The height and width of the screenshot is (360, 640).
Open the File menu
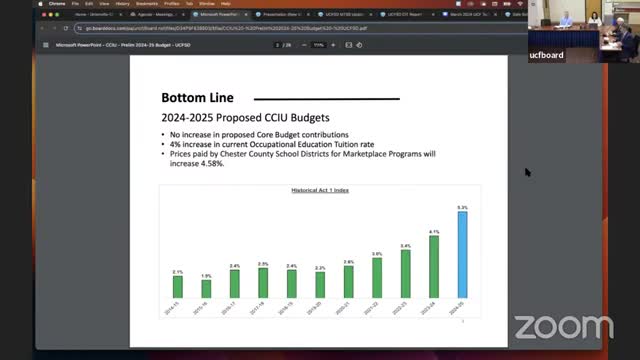click(75, 4)
